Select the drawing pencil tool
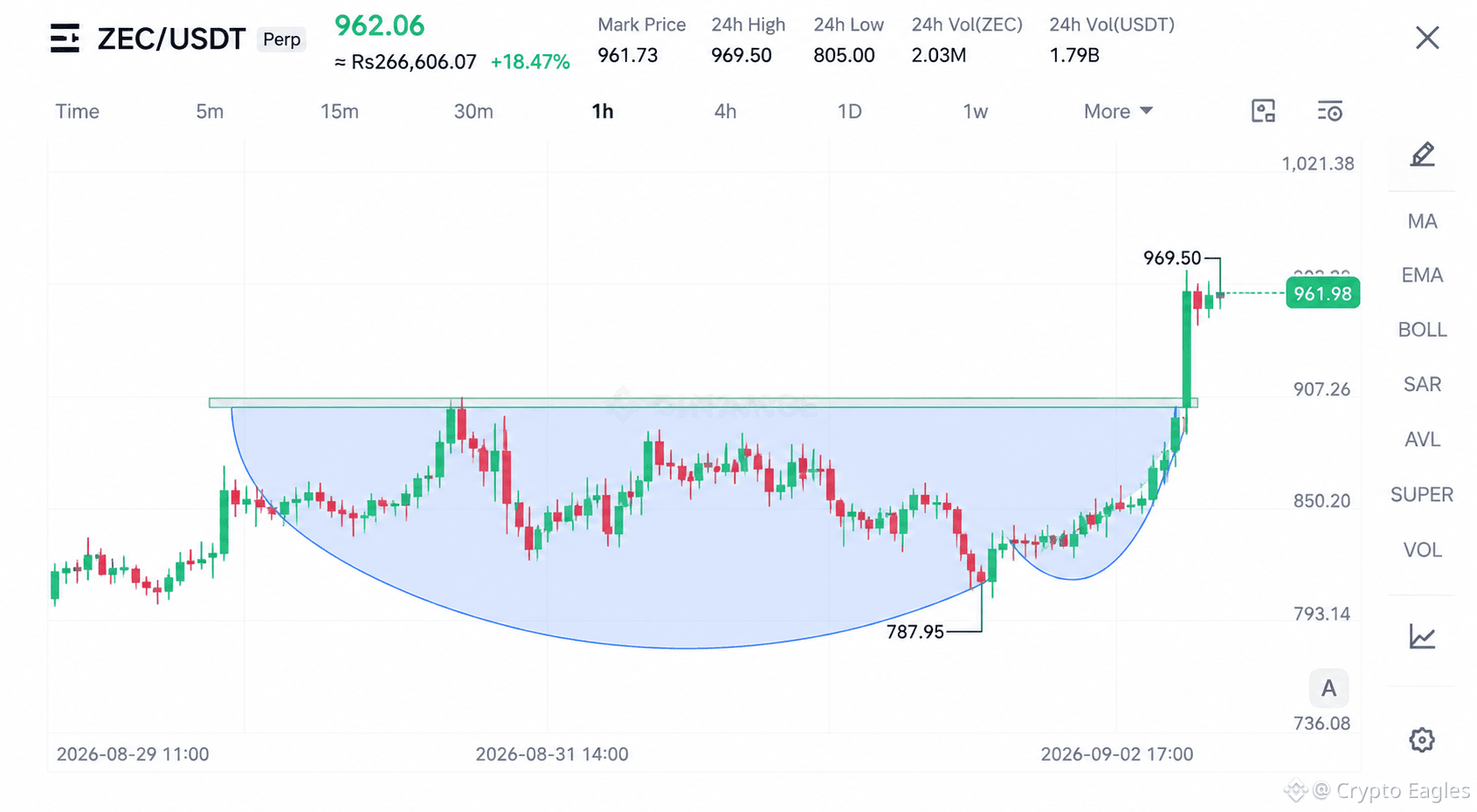The height and width of the screenshot is (812, 1477). 1422,155
